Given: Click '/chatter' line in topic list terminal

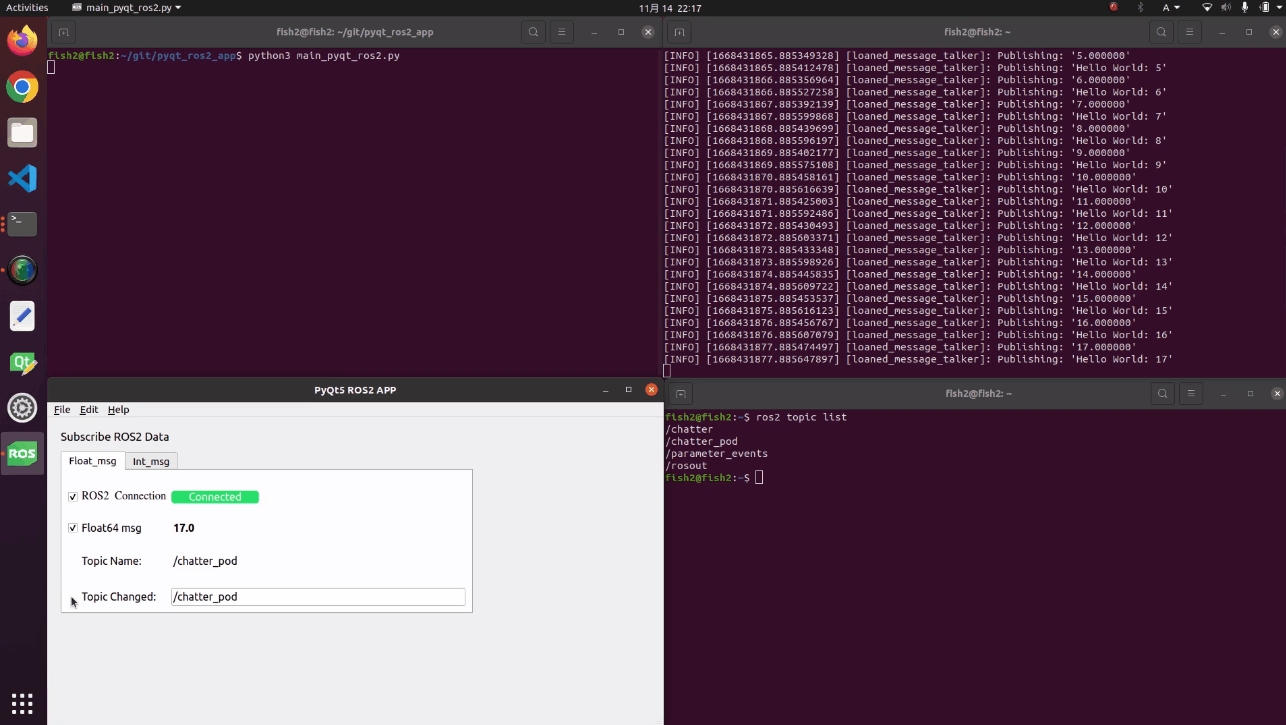Looking at the screenshot, I should (x=689, y=430).
